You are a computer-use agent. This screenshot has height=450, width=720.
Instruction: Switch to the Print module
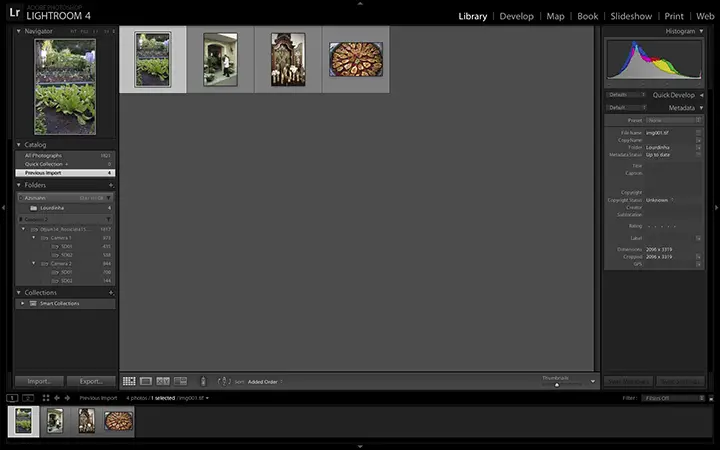coord(674,16)
